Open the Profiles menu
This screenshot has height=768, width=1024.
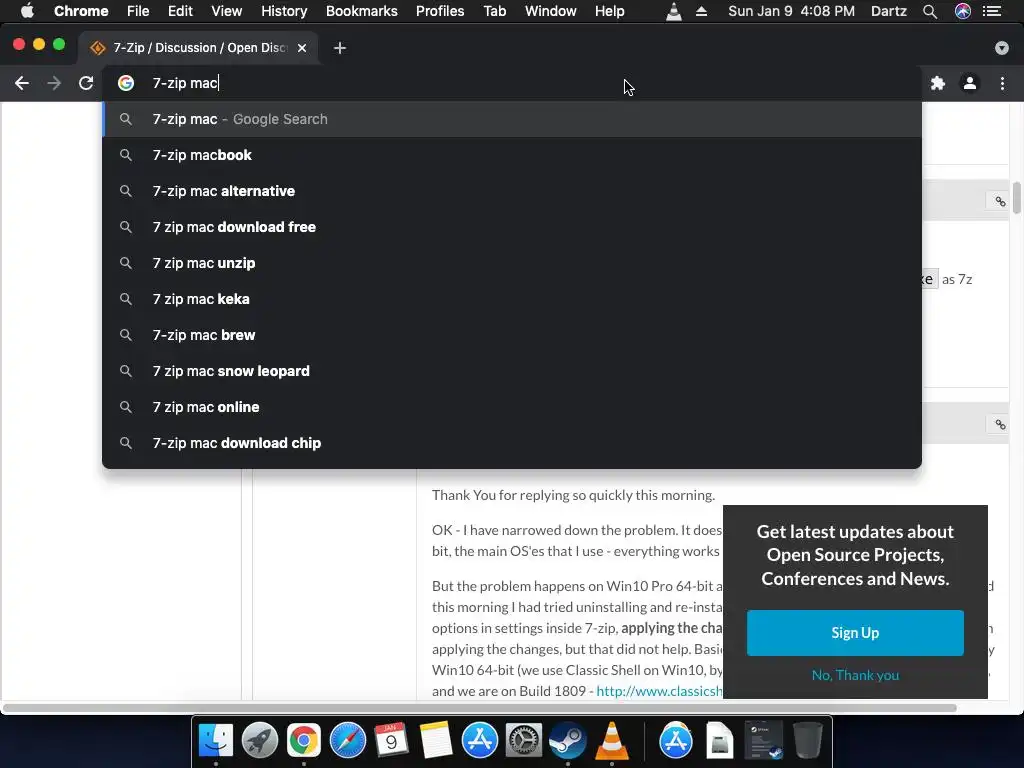click(x=440, y=11)
